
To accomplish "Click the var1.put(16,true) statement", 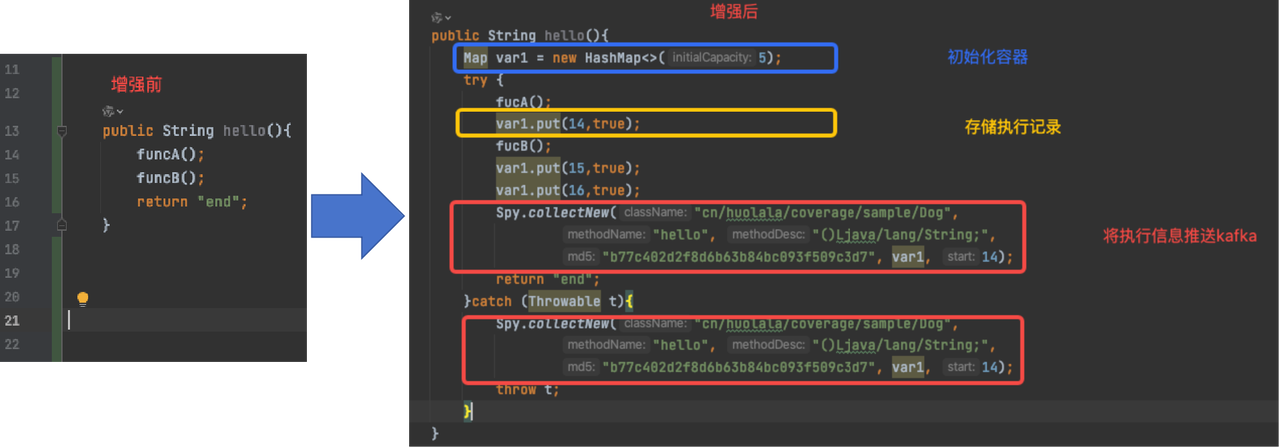I will (567, 190).
